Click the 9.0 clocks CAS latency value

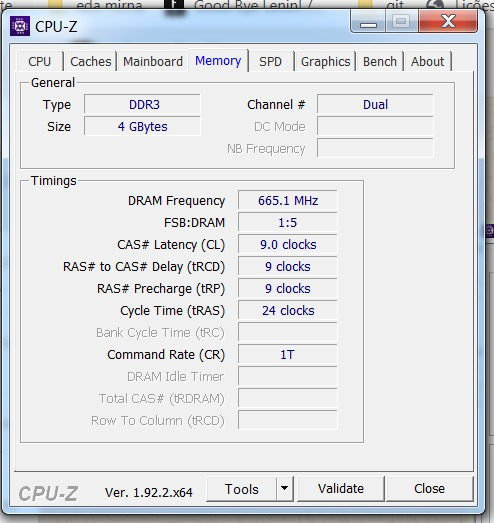click(x=288, y=245)
